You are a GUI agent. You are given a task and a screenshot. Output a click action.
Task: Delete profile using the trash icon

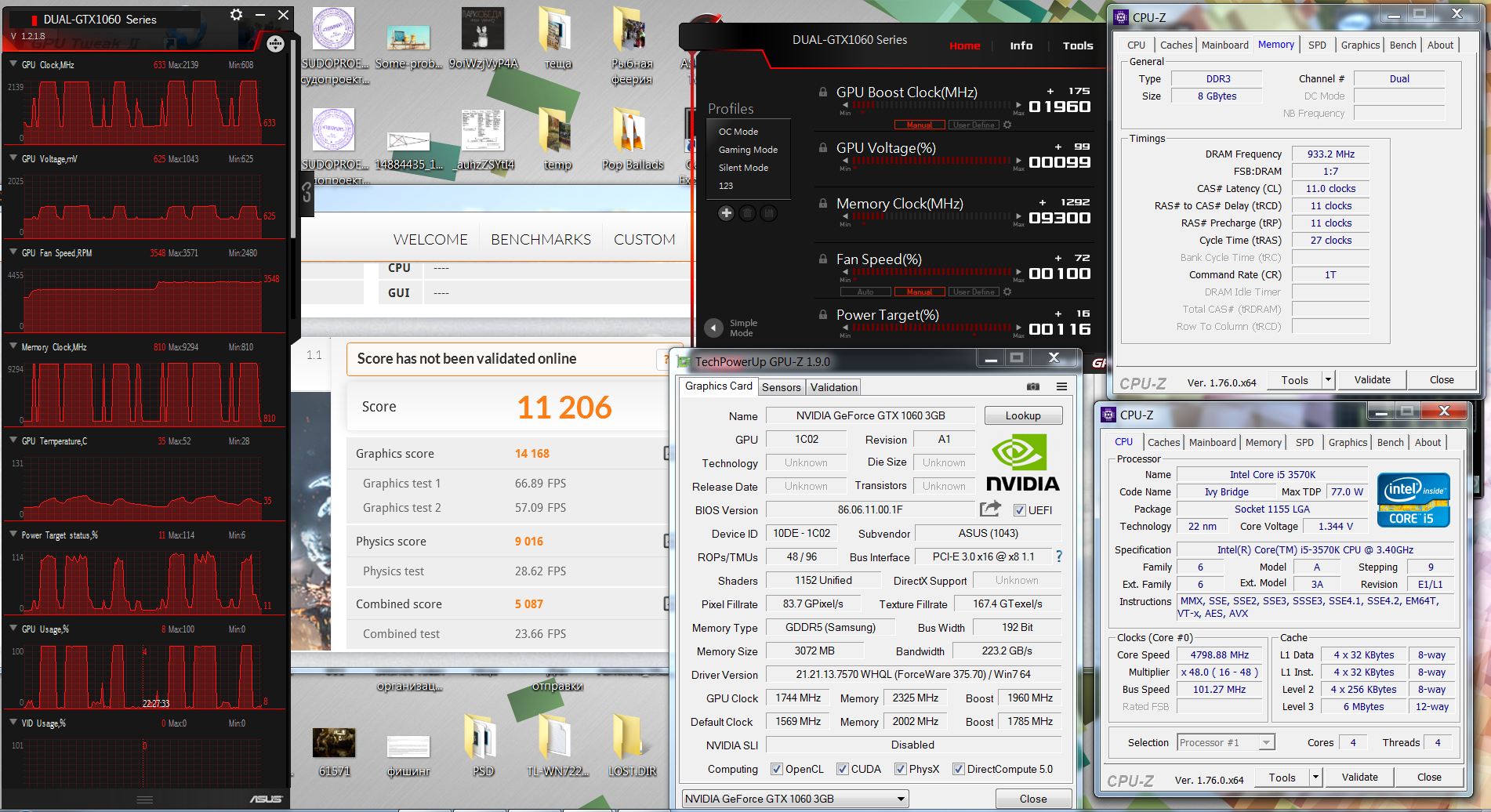[747, 212]
